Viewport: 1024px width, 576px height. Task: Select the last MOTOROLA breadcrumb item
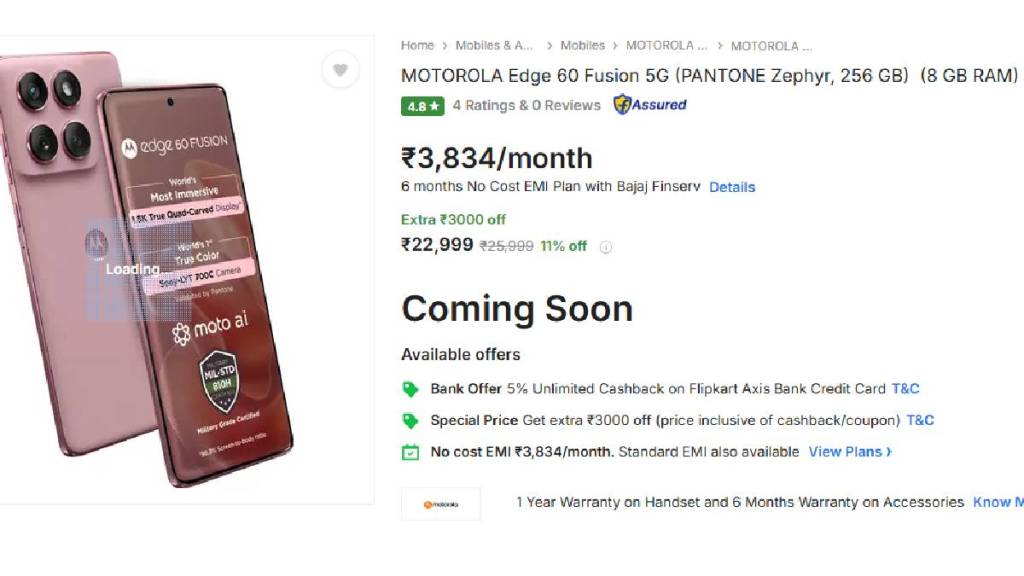click(x=771, y=46)
